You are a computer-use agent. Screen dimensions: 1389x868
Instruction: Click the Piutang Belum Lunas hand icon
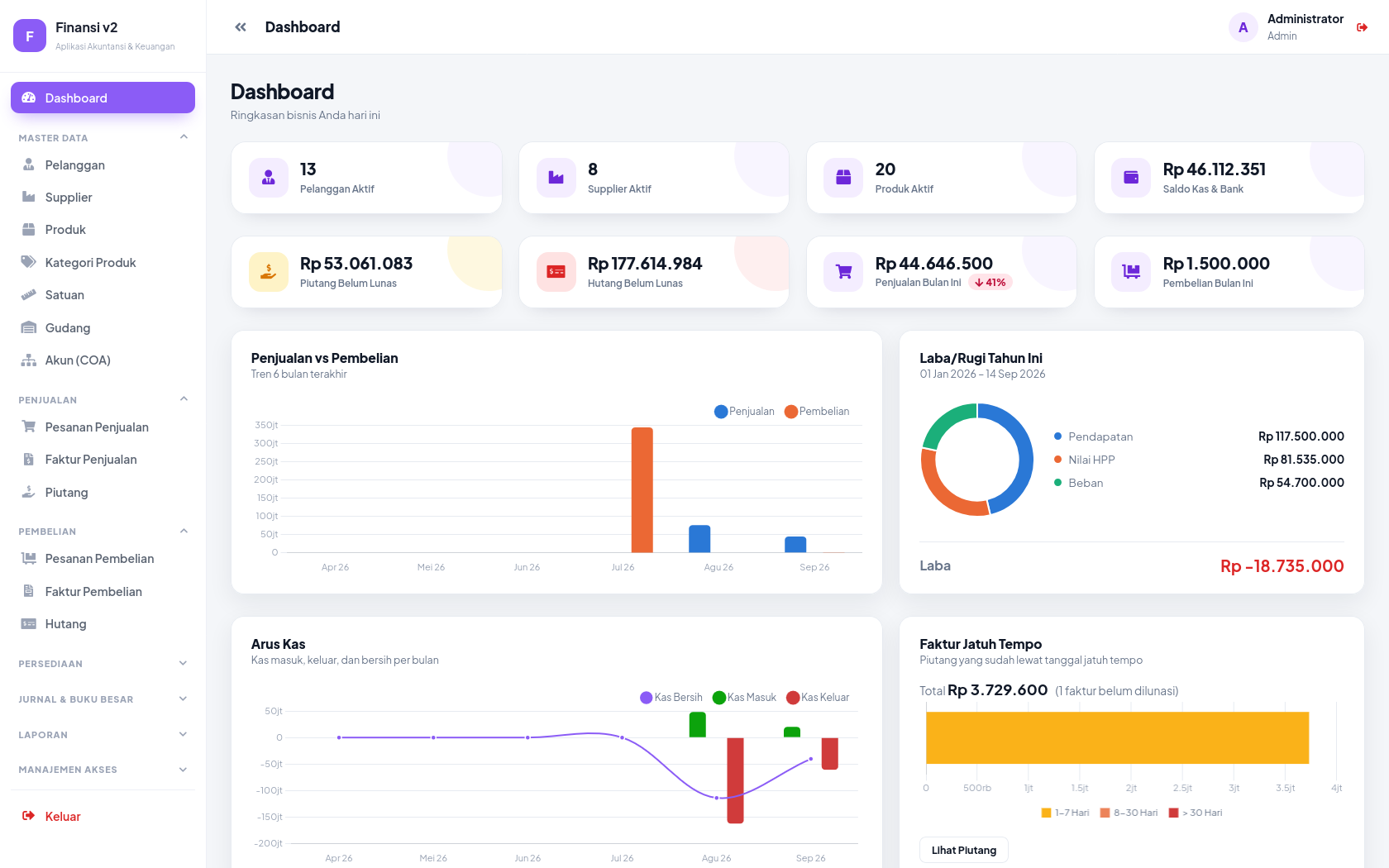pos(269,272)
